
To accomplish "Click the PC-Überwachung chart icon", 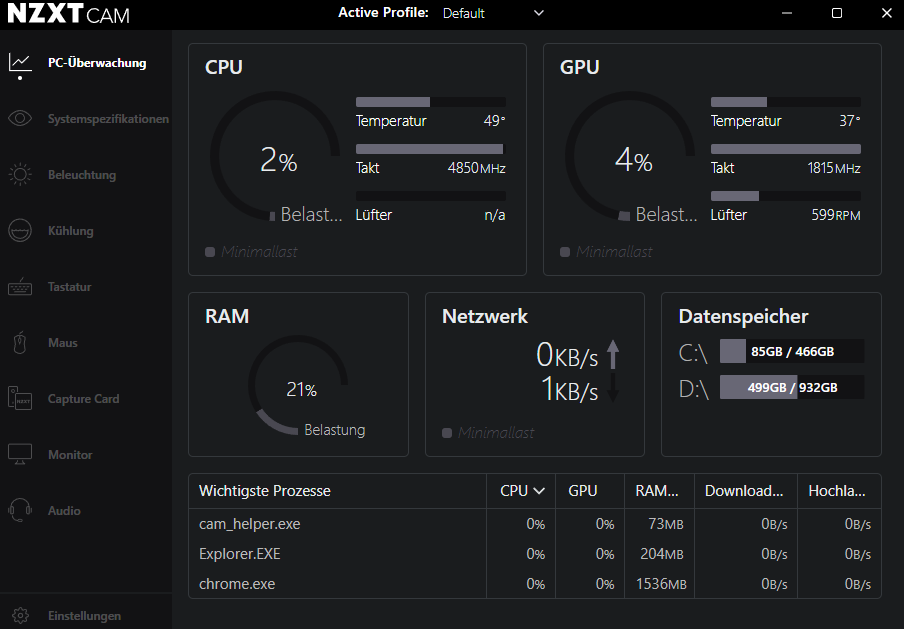I will [20, 62].
